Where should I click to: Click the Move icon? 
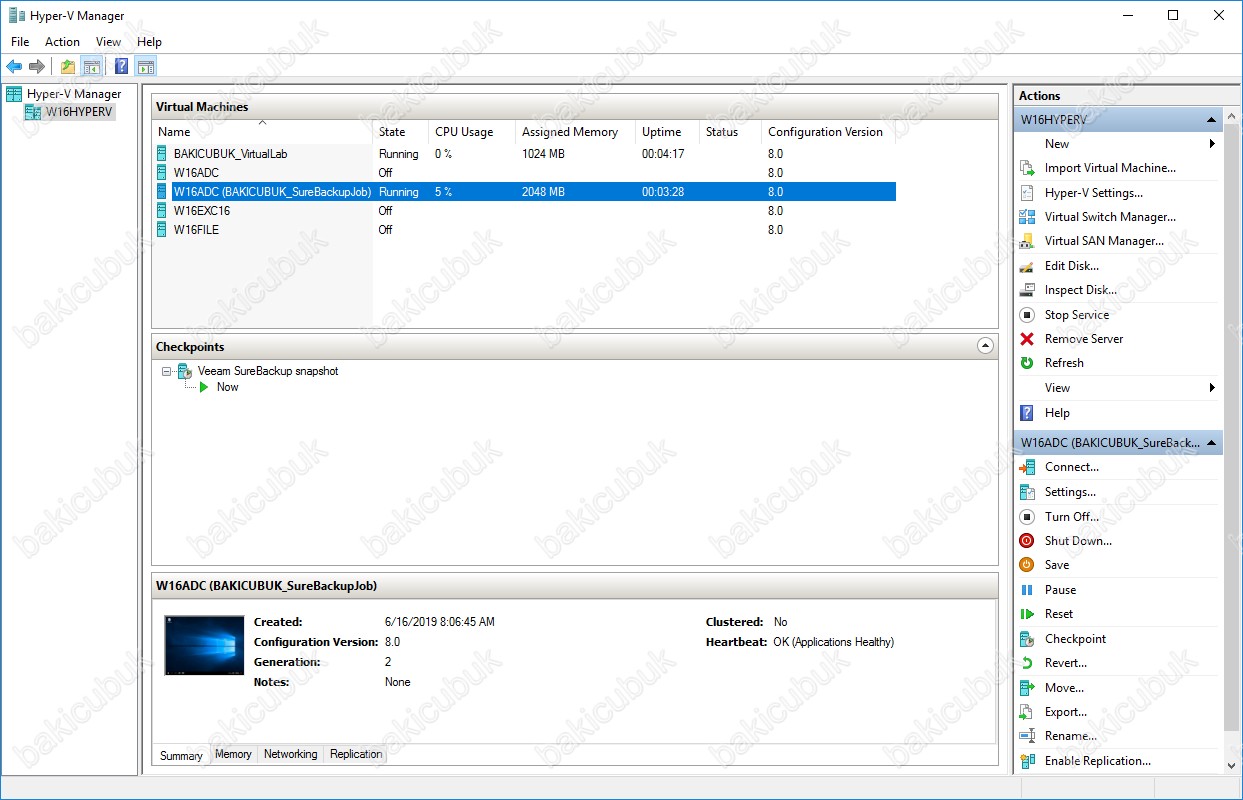(x=1026, y=688)
